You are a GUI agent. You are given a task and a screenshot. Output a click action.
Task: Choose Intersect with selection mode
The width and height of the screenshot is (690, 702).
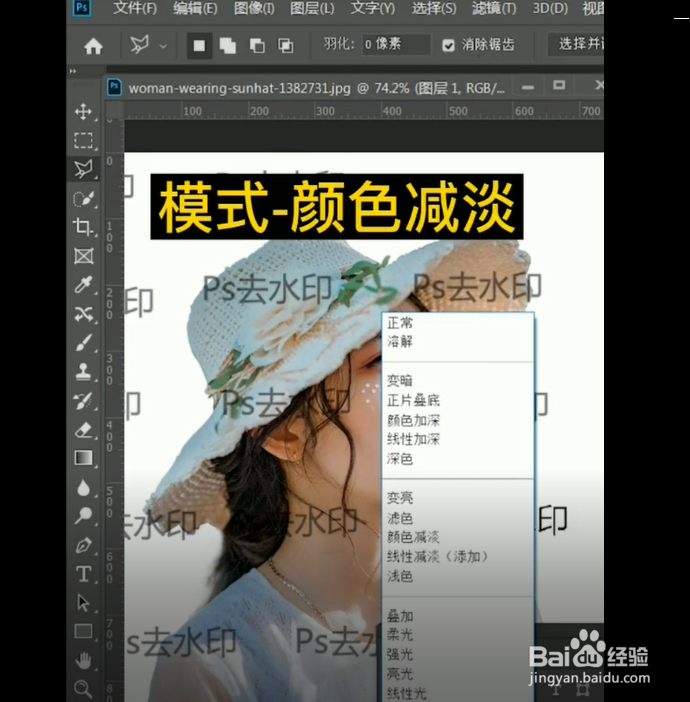(x=286, y=46)
